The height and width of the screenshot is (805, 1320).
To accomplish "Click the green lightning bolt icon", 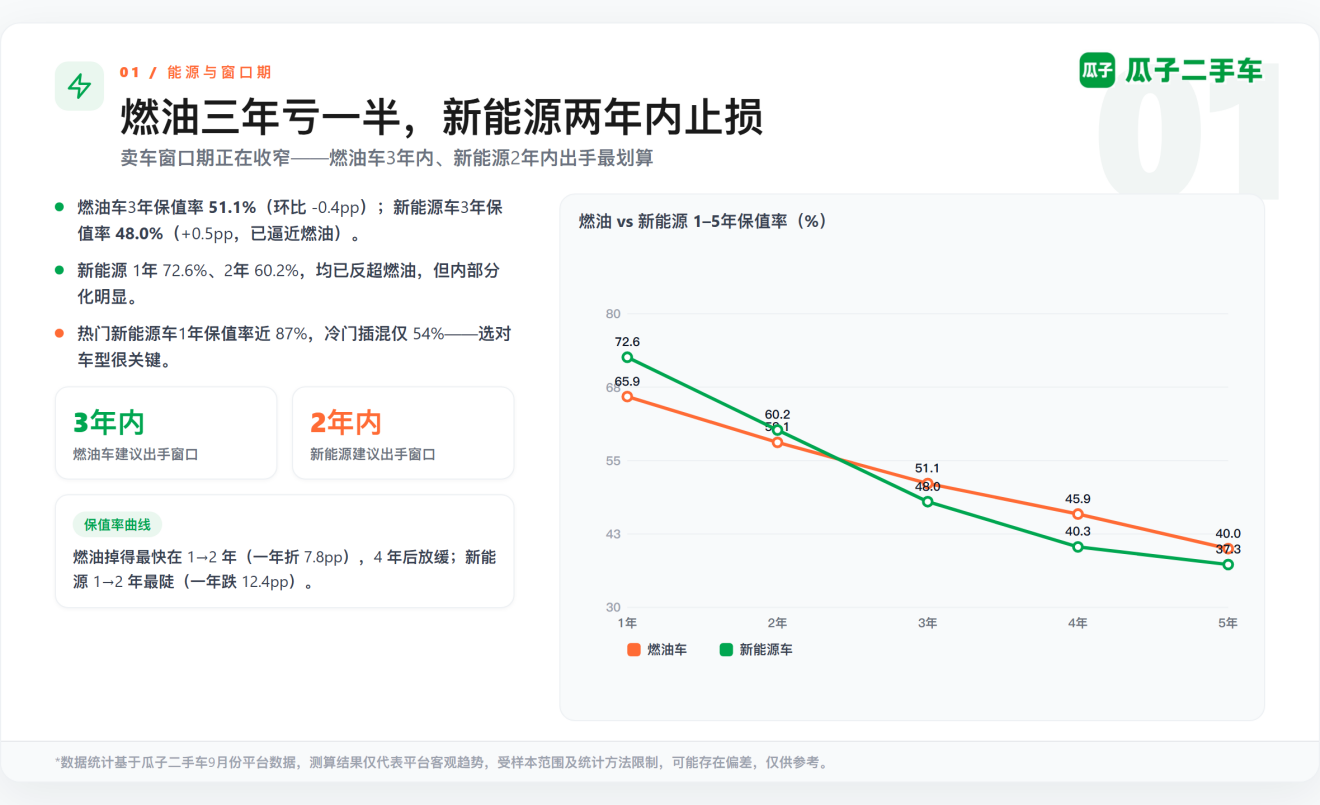I will [x=79, y=87].
